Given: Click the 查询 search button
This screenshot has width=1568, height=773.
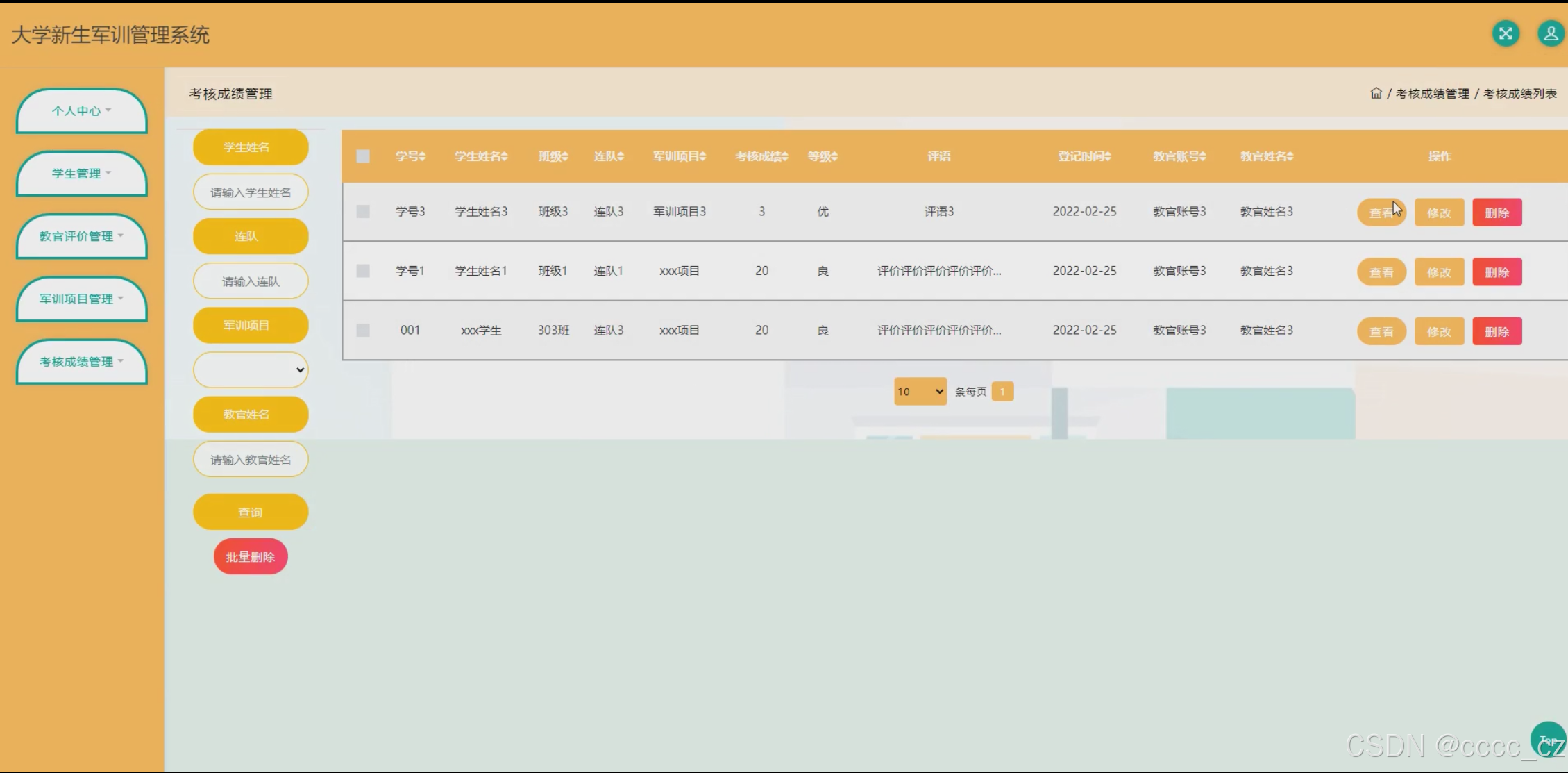Looking at the screenshot, I should [x=251, y=513].
